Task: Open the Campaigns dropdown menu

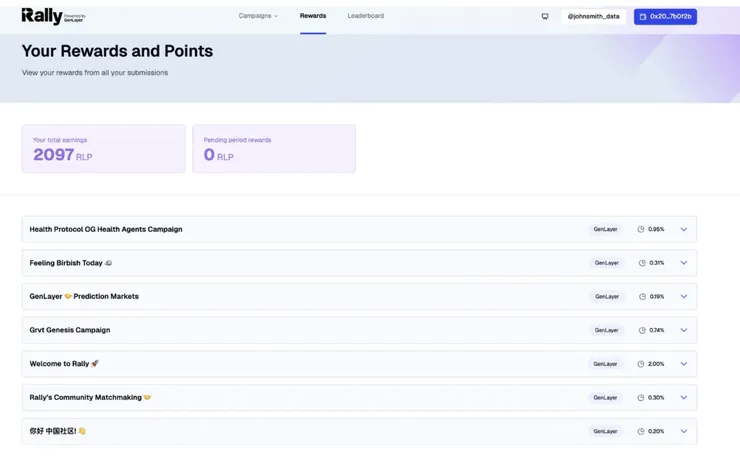Action: (258, 16)
